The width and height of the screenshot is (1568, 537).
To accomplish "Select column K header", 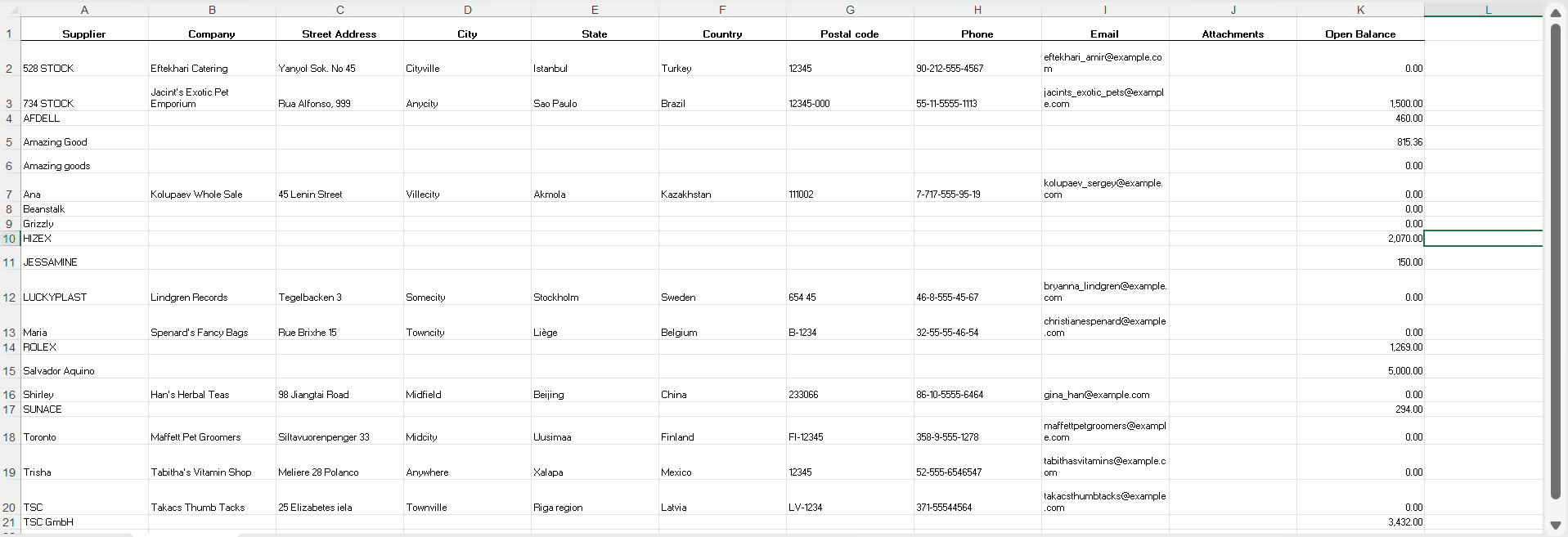I will (x=1360, y=10).
